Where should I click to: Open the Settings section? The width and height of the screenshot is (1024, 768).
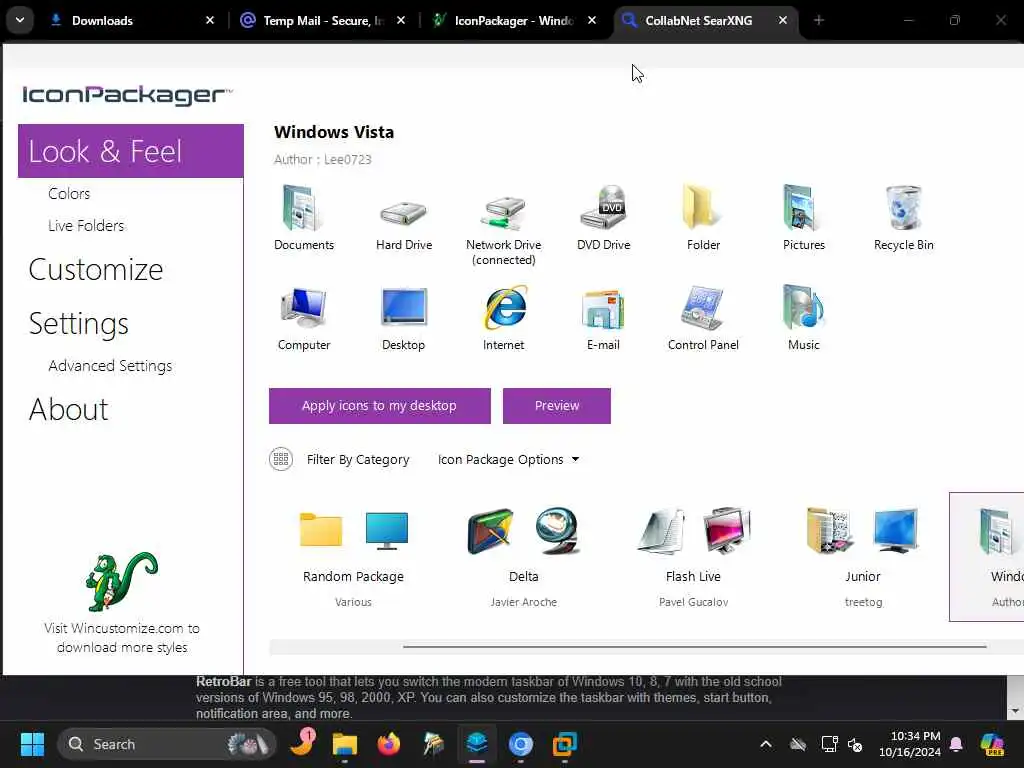(78, 323)
